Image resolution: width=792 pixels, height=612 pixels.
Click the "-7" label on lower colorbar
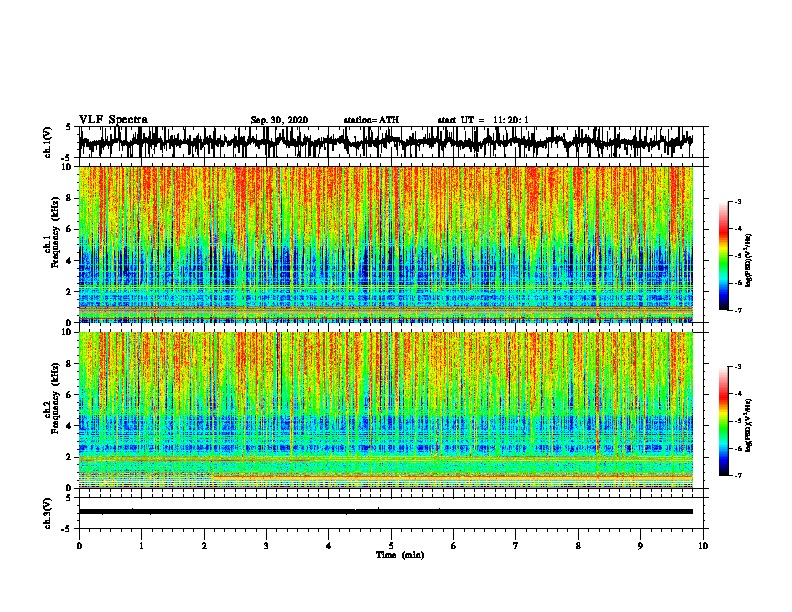(x=737, y=476)
